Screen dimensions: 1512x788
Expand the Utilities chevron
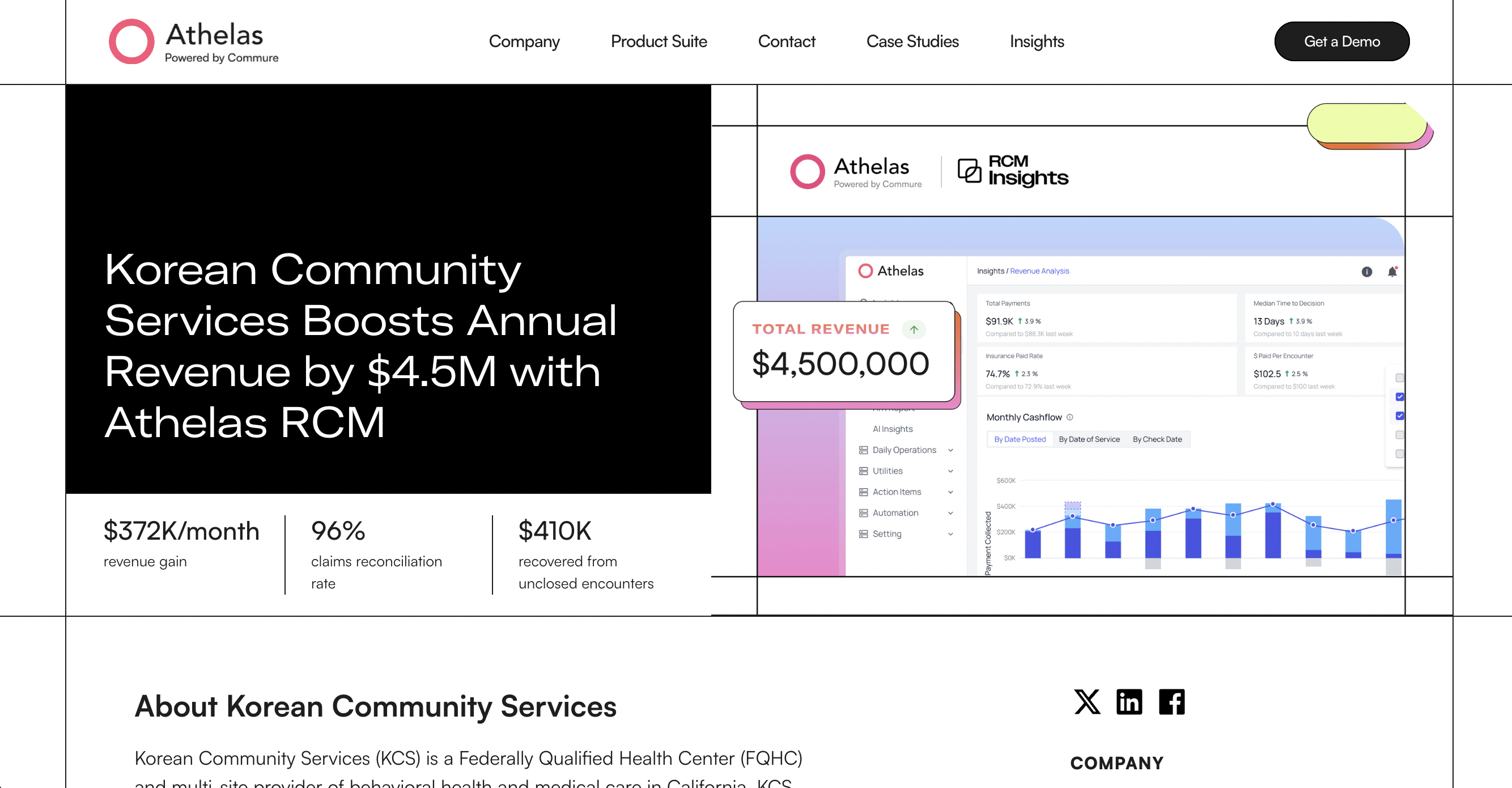coord(950,472)
